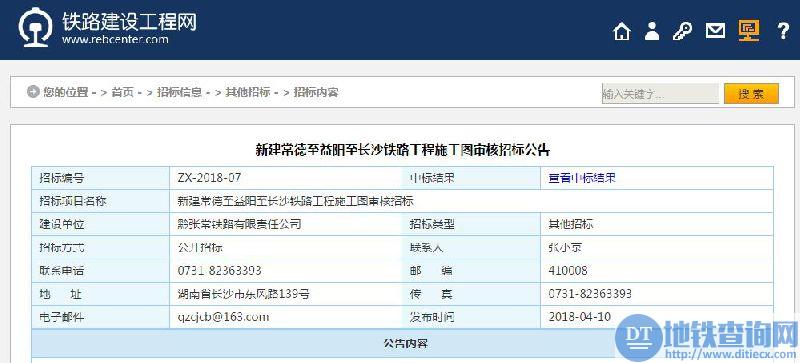The image size is (800, 363).
Task: Click publish date 2018-04-10
Action: pos(580,317)
